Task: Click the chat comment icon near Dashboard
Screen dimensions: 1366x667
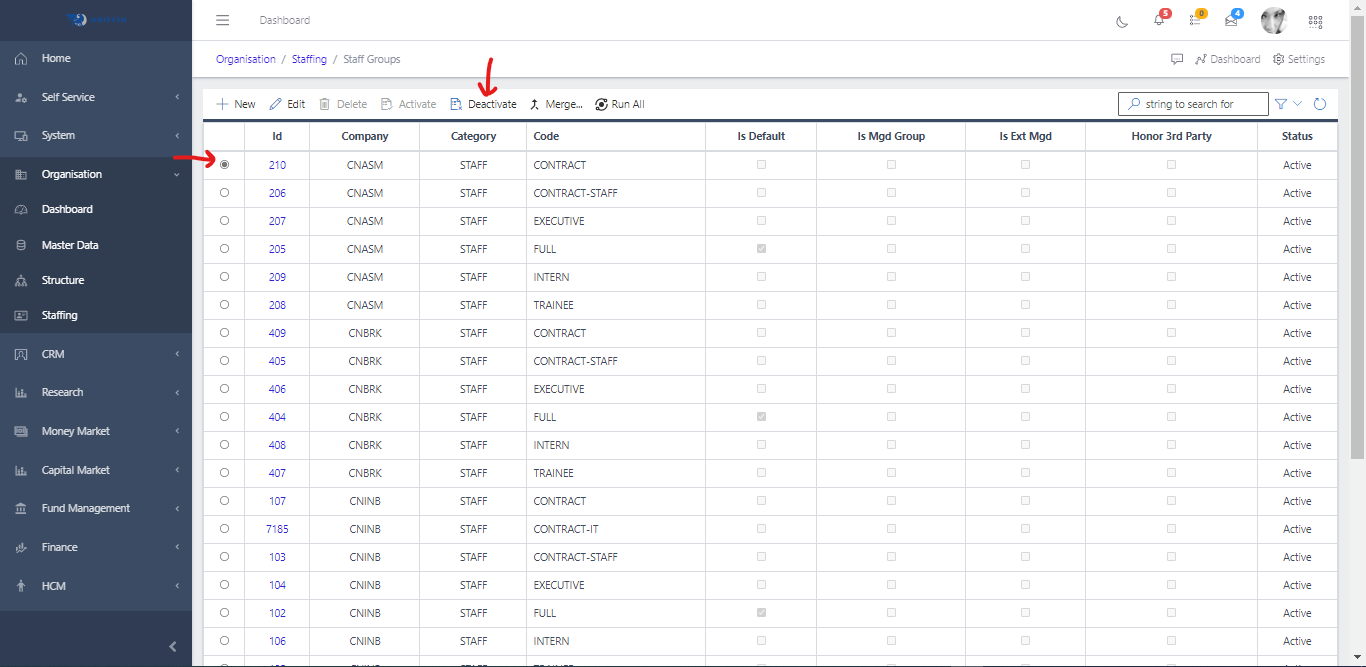Action: click(1177, 59)
